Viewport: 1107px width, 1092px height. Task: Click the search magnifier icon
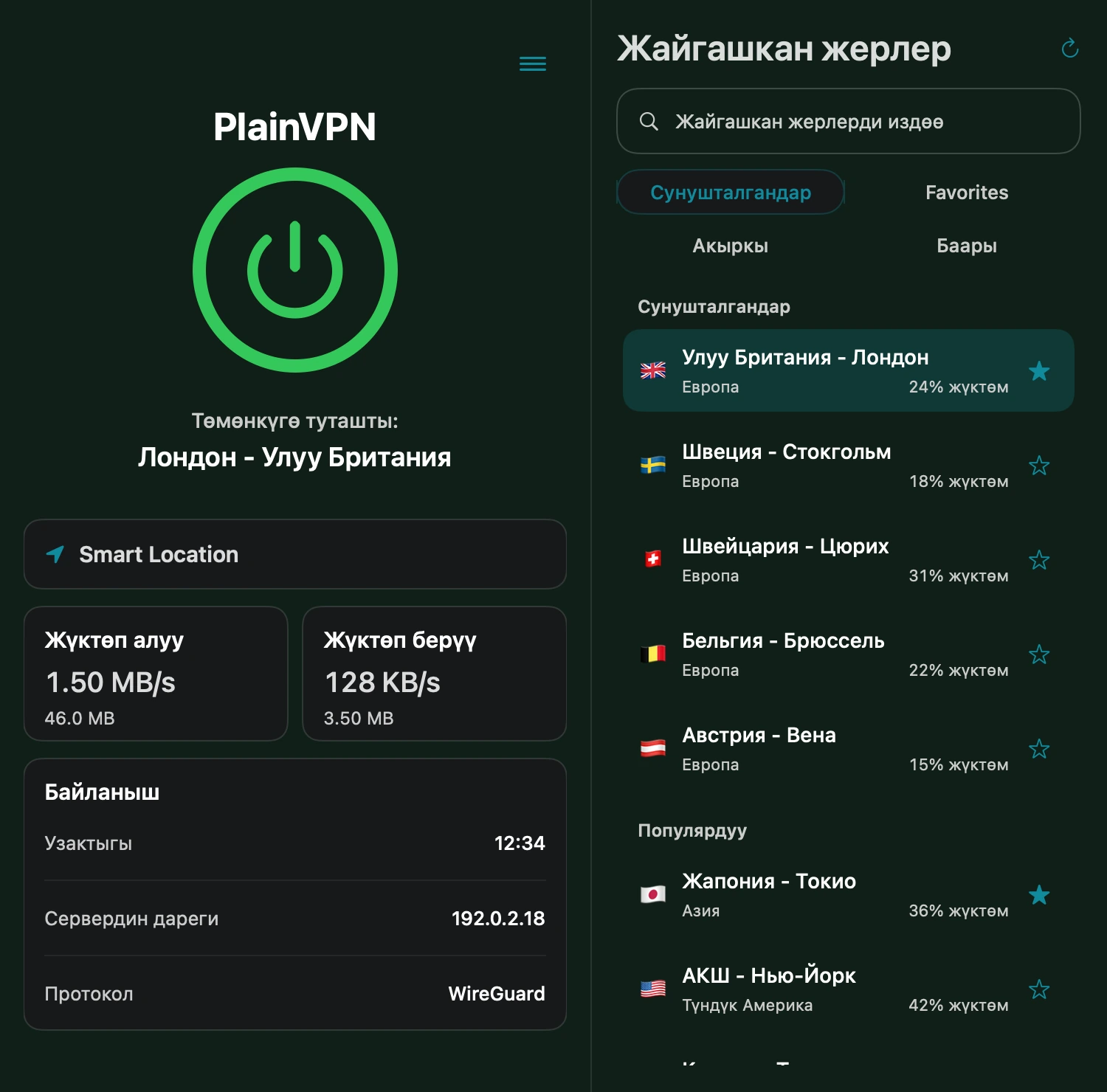click(x=649, y=121)
